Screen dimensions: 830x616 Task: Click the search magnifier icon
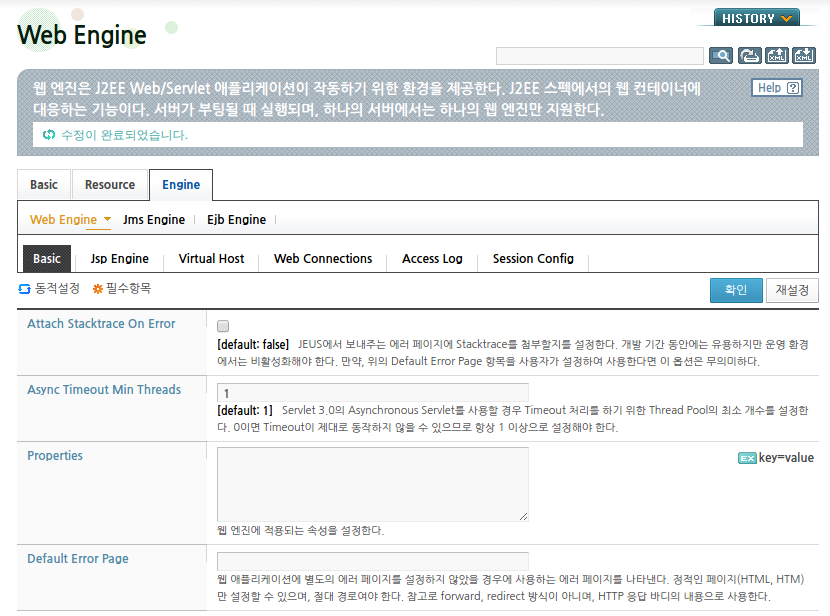tap(720, 56)
